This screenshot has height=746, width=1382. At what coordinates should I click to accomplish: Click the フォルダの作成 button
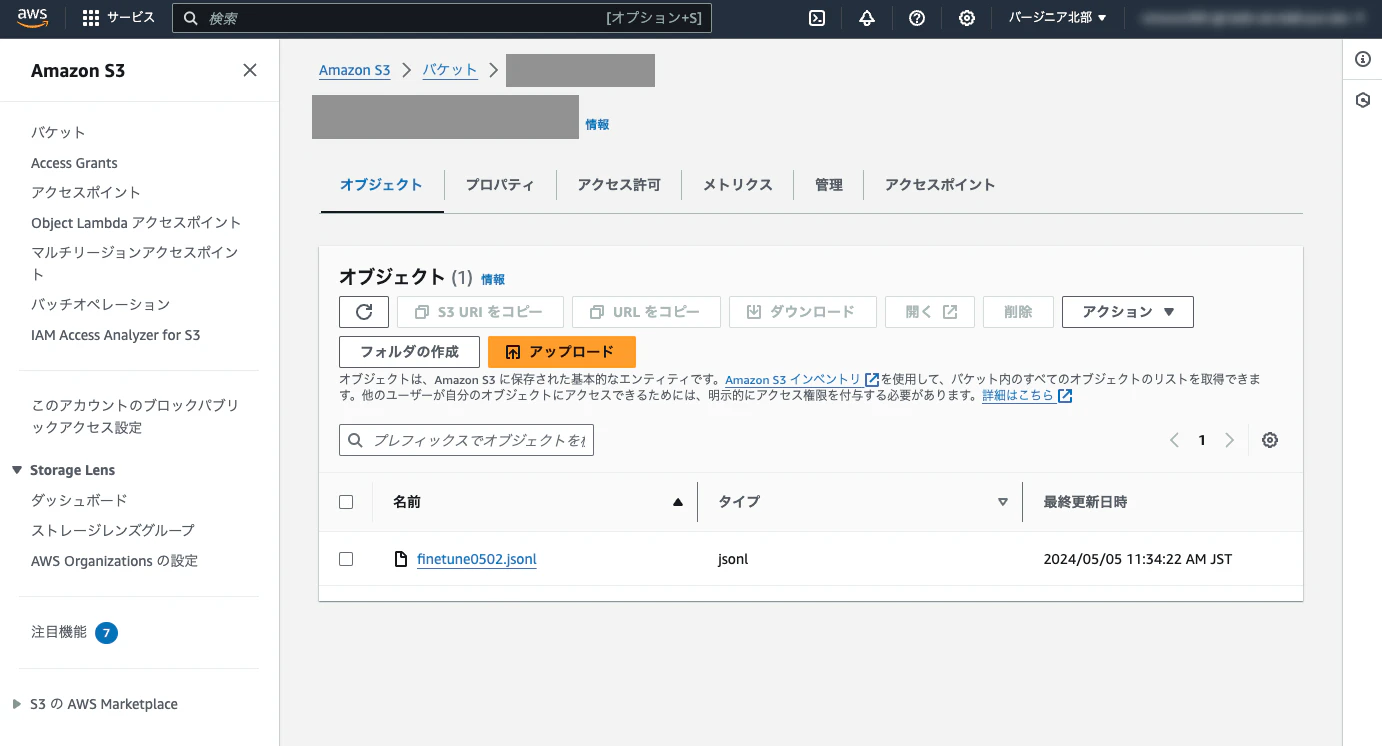[410, 352]
